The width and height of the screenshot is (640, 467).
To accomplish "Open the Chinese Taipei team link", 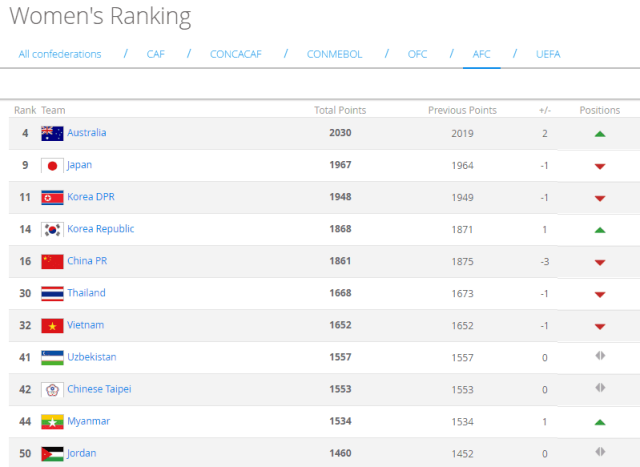I will [x=99, y=389].
